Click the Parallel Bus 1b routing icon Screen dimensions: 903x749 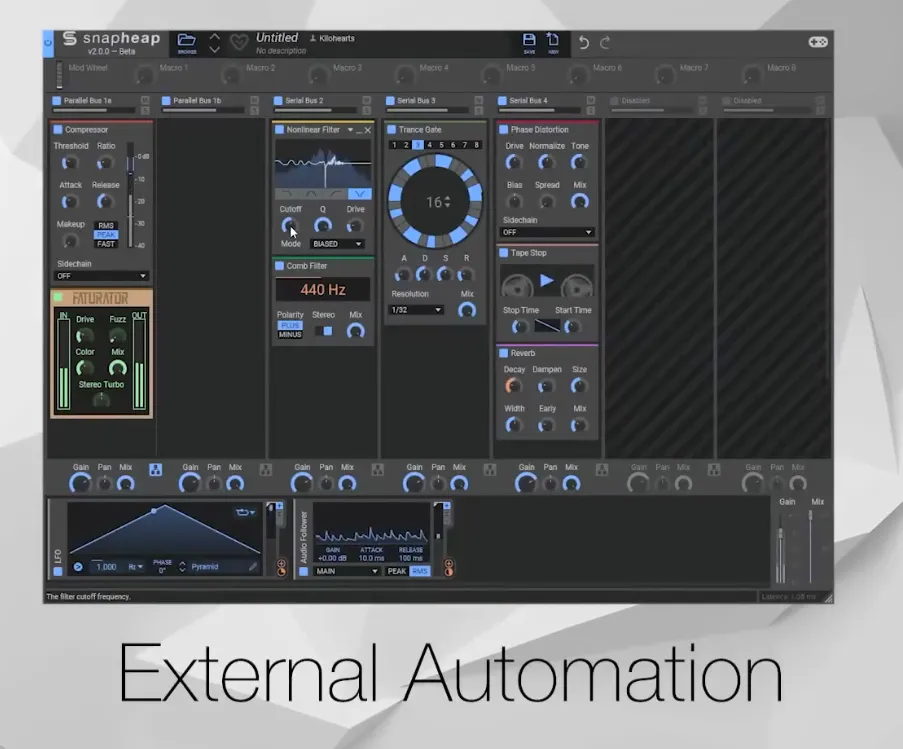coord(265,470)
